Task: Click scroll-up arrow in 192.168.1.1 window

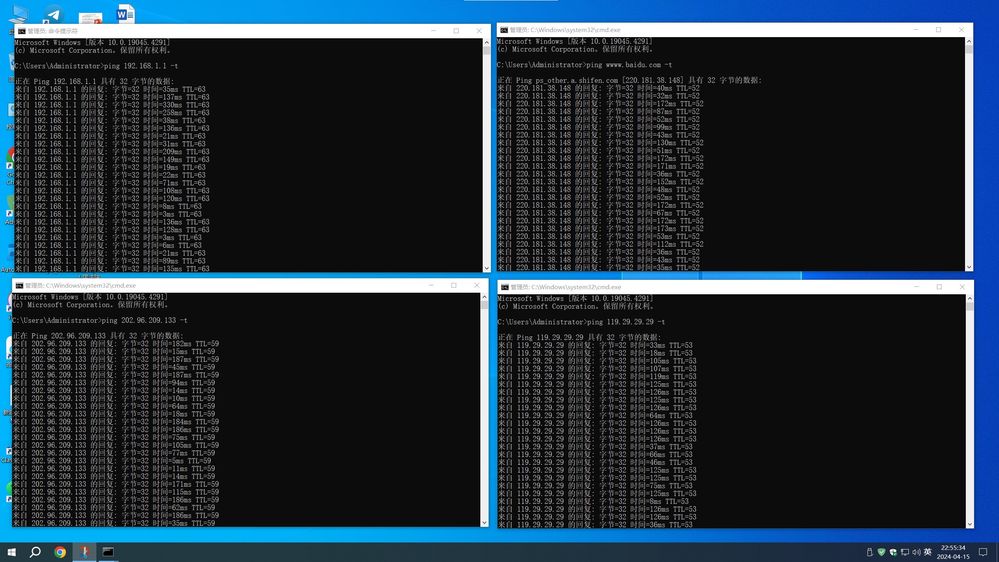Action: [487, 42]
